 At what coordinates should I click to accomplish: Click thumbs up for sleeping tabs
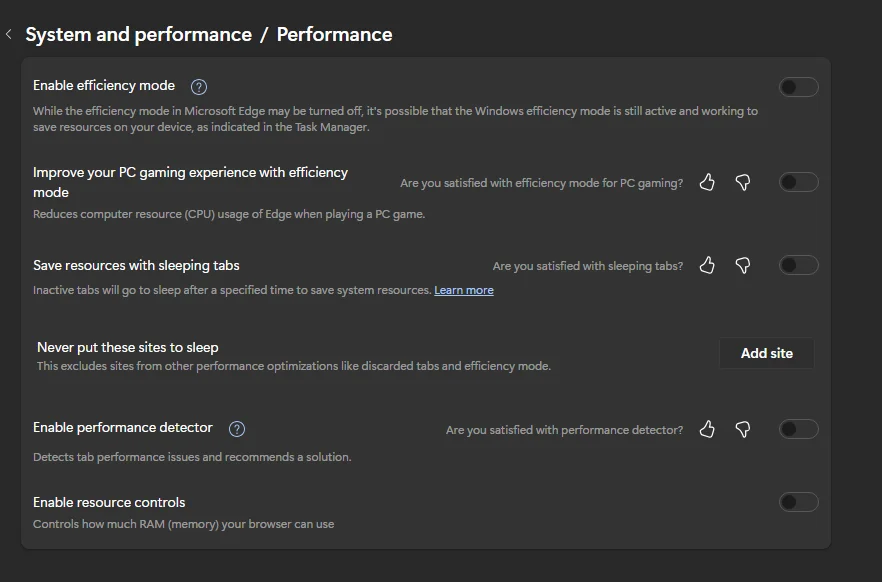point(707,265)
